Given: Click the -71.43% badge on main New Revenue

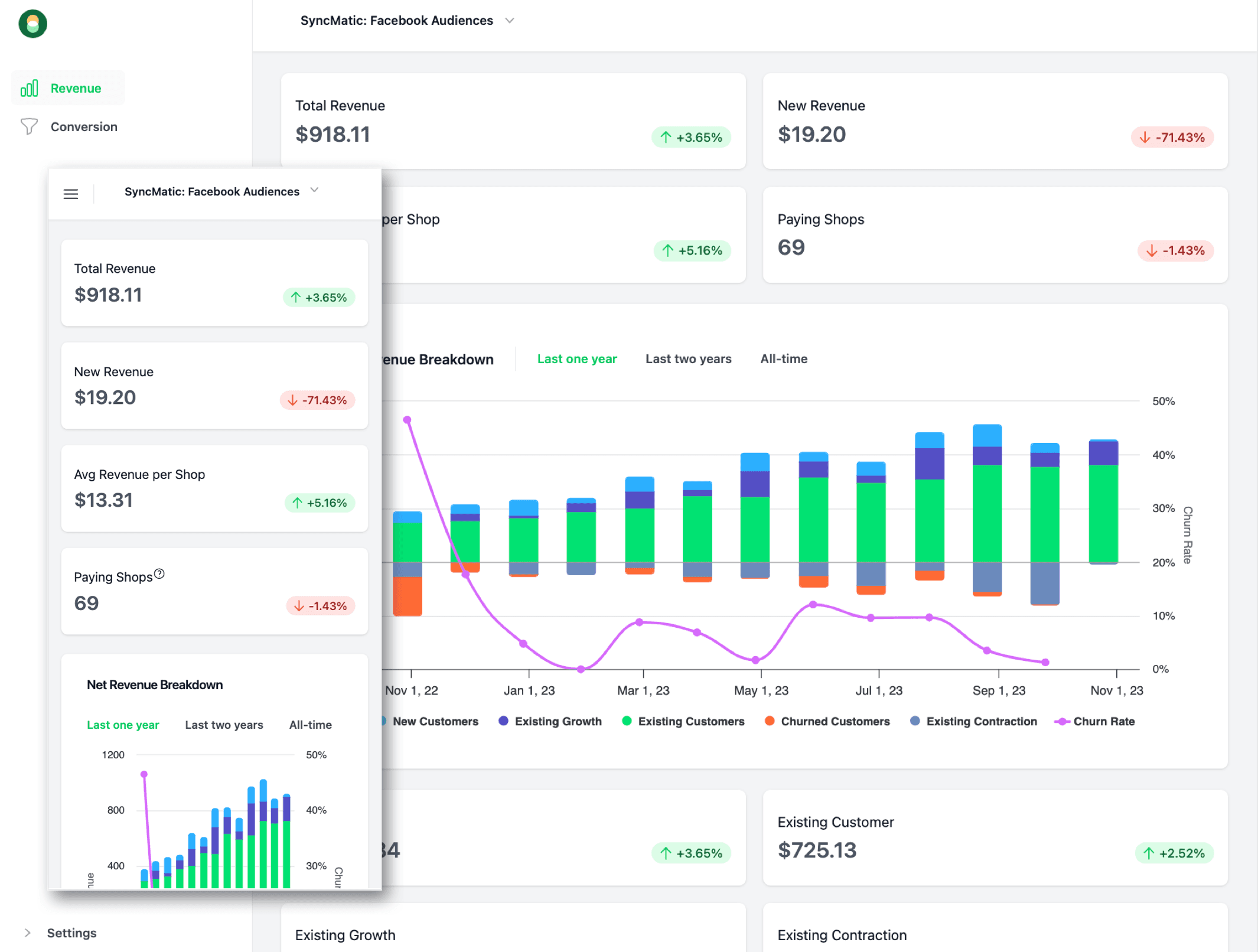Looking at the screenshot, I should point(1172,137).
